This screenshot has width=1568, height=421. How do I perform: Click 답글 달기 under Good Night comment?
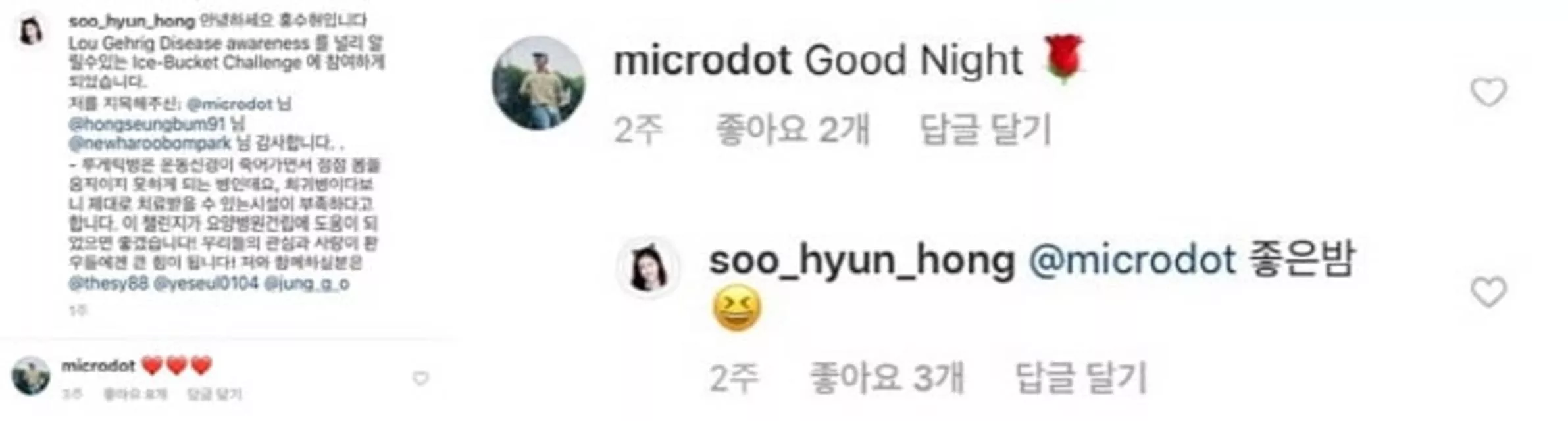point(986,130)
